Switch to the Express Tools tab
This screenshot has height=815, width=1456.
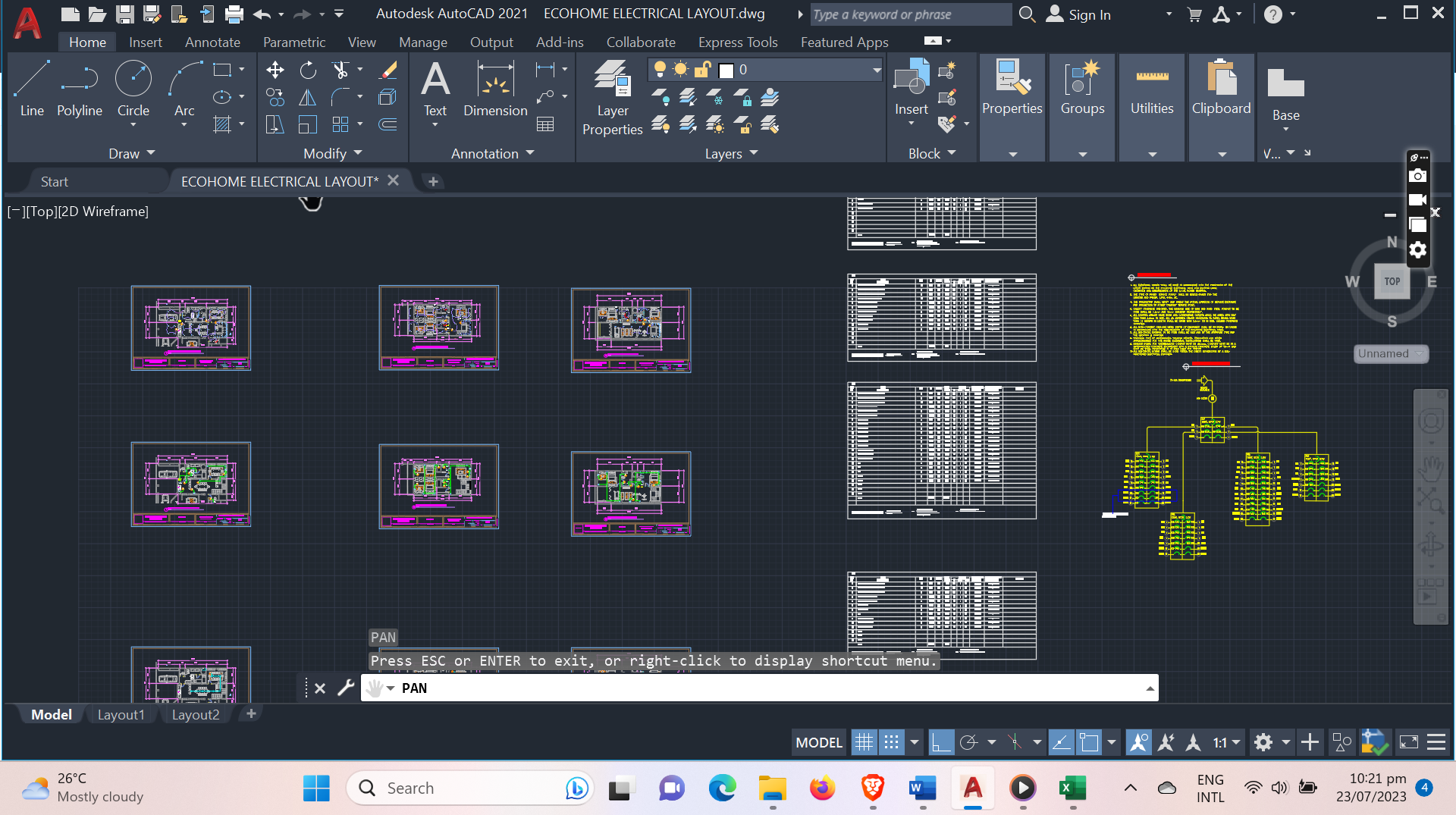738,42
